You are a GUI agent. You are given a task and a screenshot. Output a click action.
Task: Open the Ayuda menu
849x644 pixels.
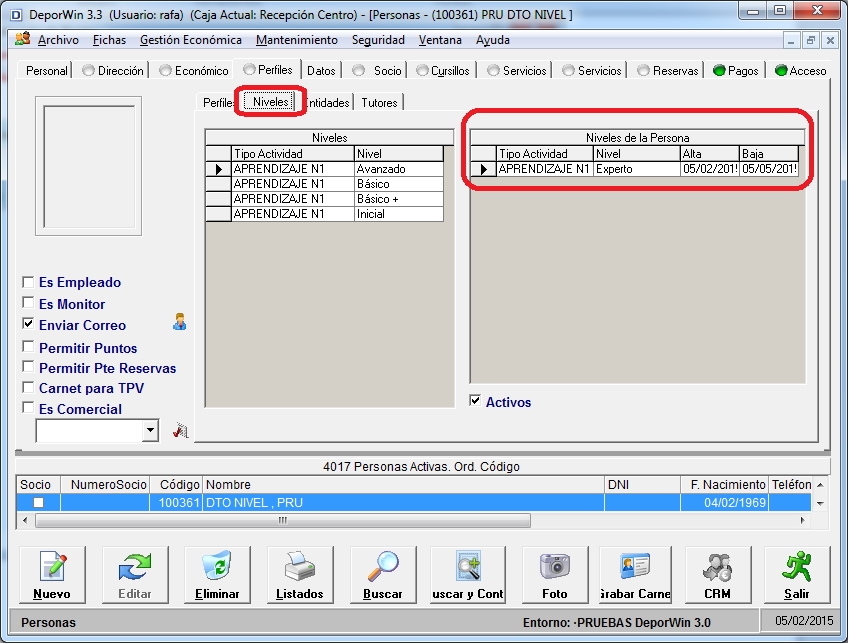(x=493, y=40)
